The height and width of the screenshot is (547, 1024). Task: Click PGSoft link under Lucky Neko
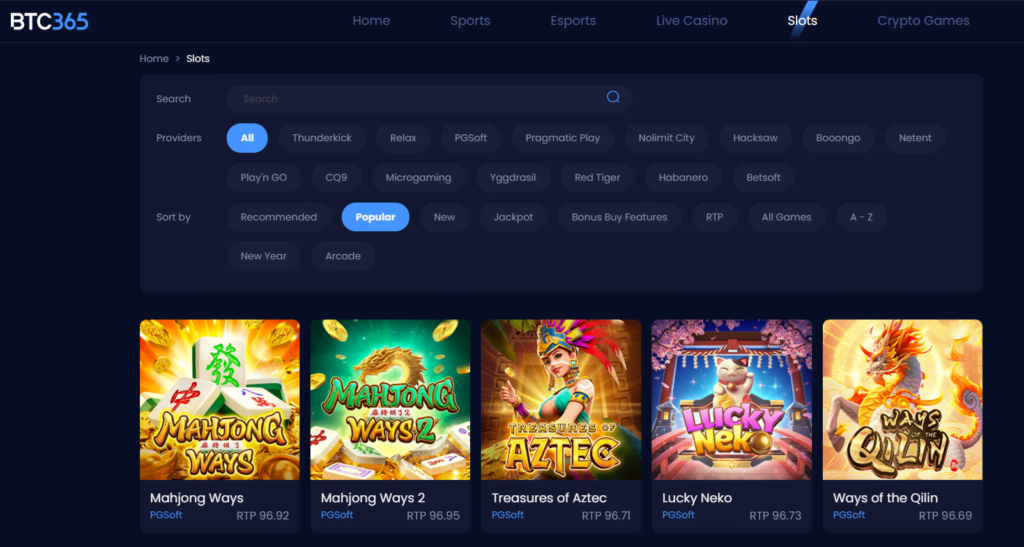click(x=678, y=515)
